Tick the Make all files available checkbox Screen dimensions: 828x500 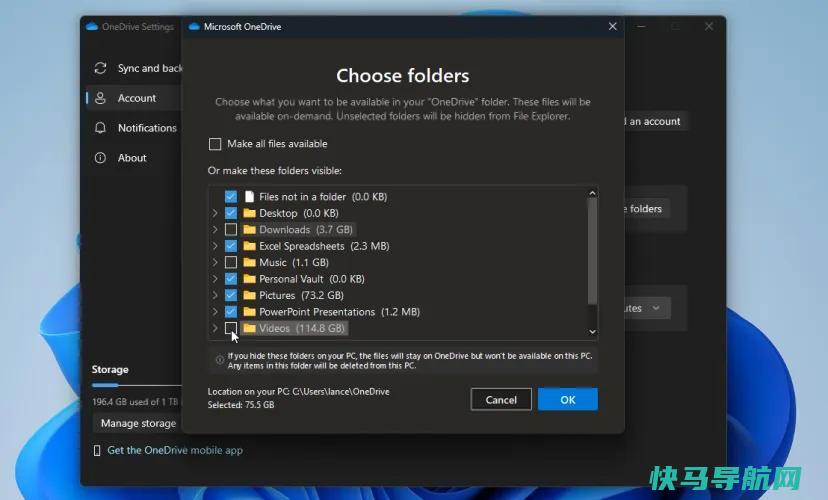pos(215,144)
